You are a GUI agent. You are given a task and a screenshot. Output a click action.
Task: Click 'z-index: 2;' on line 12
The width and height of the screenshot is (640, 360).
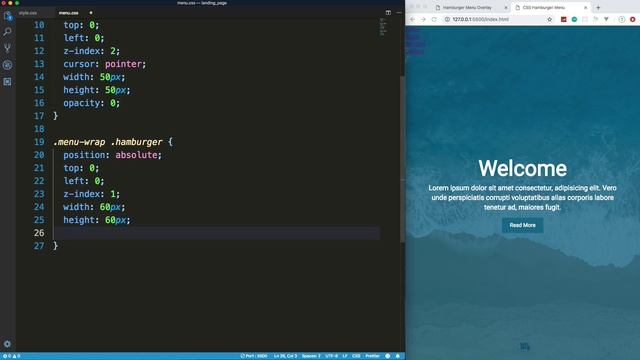[91, 51]
